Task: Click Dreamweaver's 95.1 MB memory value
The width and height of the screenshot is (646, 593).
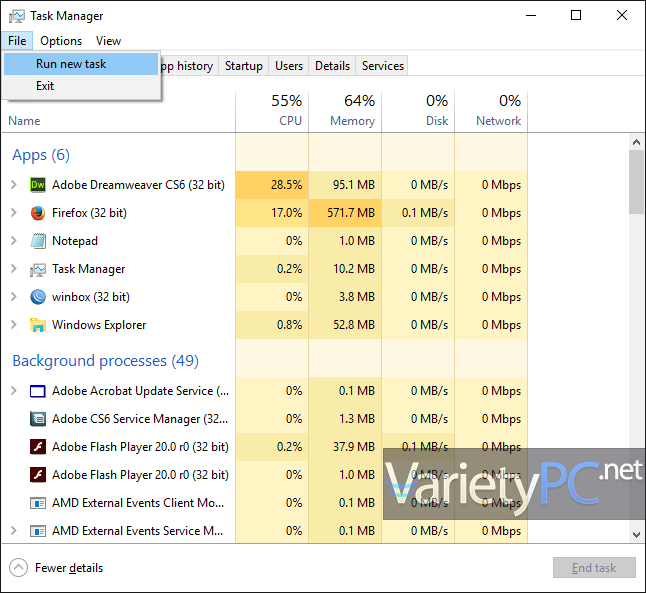Action: click(354, 185)
